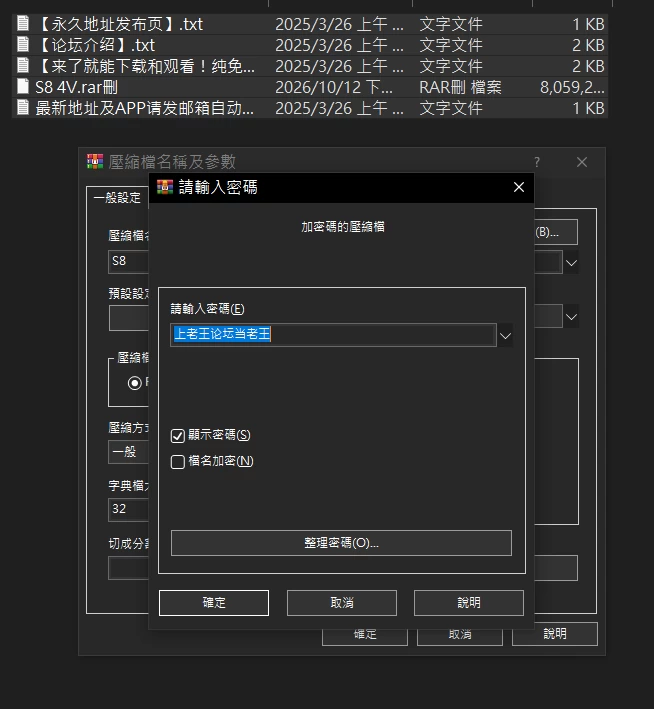654x709 pixels.
Task: Open the archive name dropdown arrow
Action: click(571, 263)
